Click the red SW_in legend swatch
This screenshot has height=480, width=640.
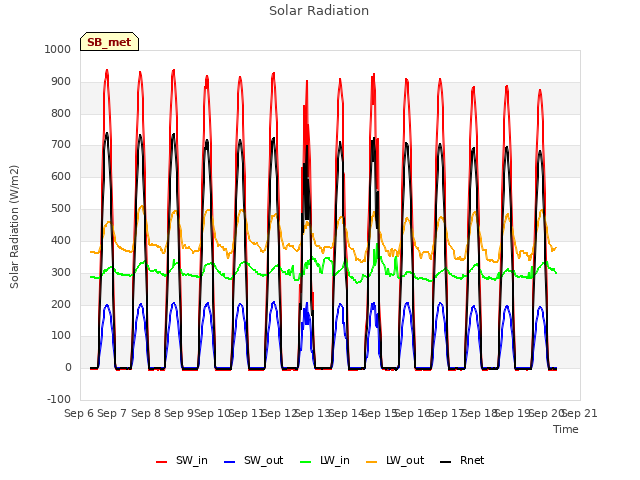click(x=162, y=462)
